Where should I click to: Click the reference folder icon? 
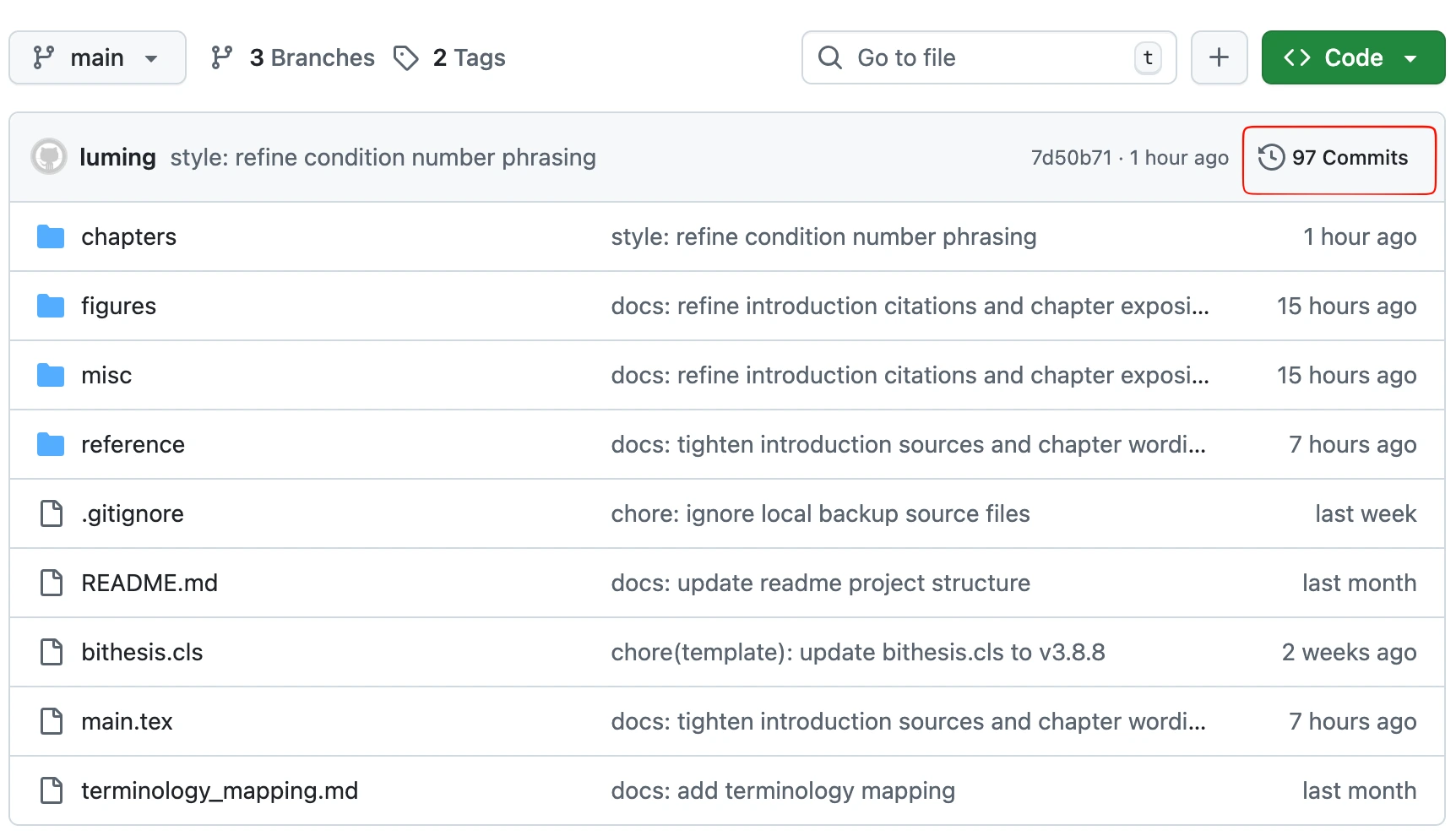click(x=51, y=444)
